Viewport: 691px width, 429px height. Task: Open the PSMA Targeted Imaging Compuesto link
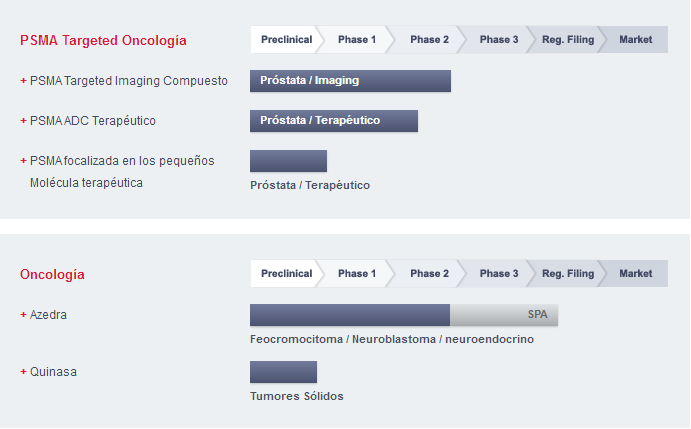[x=129, y=81]
